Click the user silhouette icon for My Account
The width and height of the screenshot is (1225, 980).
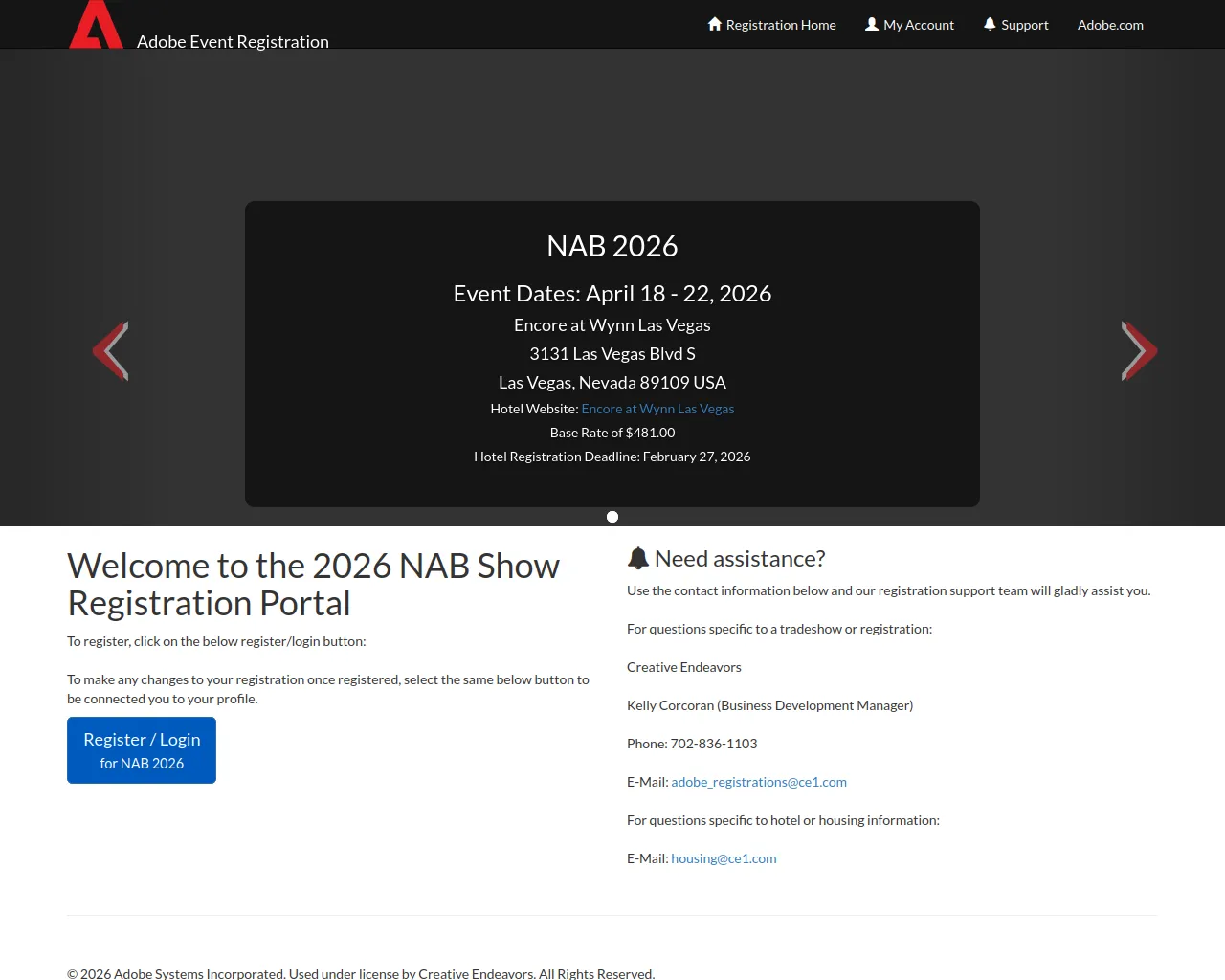click(872, 24)
